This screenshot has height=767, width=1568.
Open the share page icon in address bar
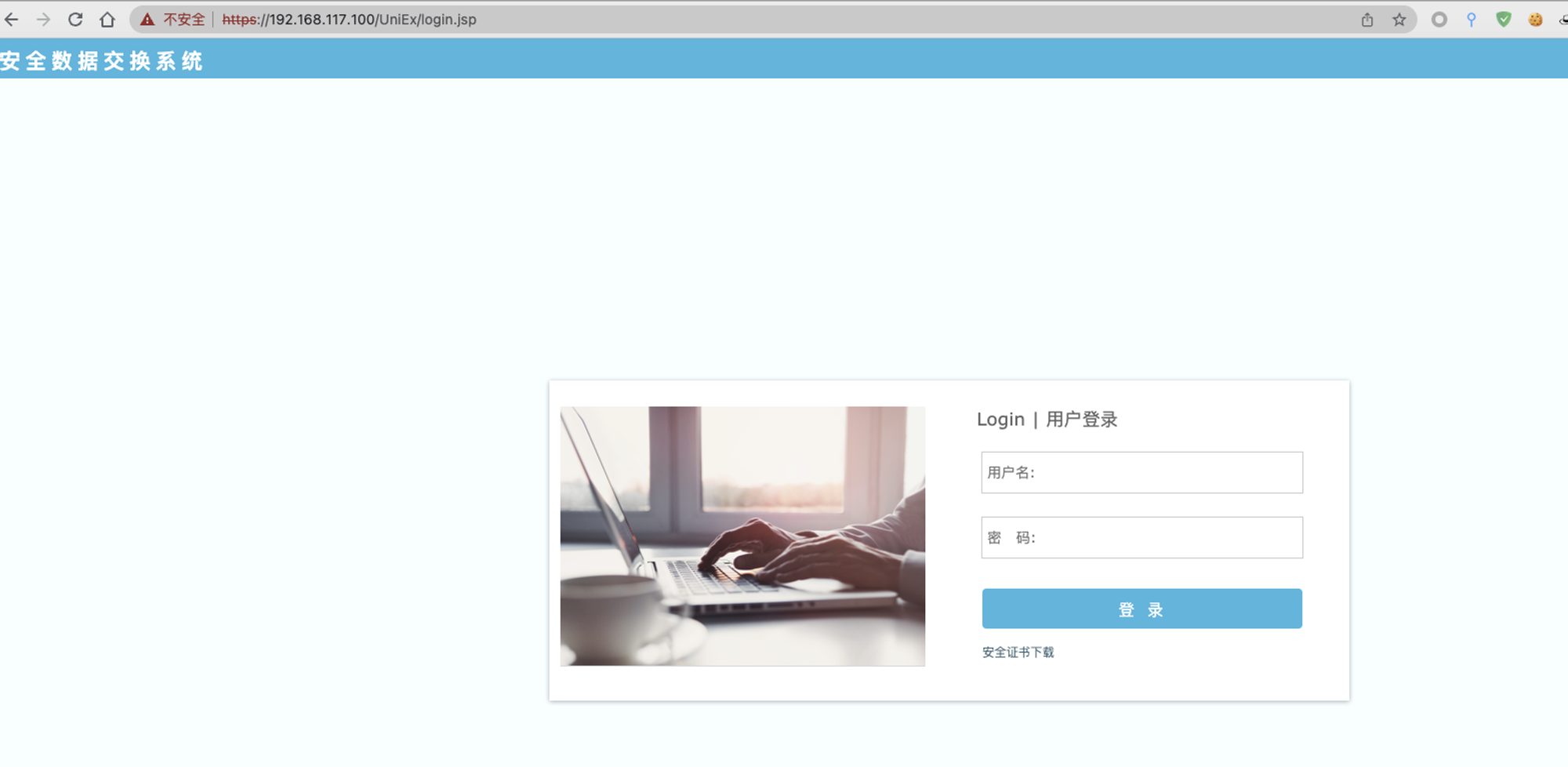[x=1367, y=20]
